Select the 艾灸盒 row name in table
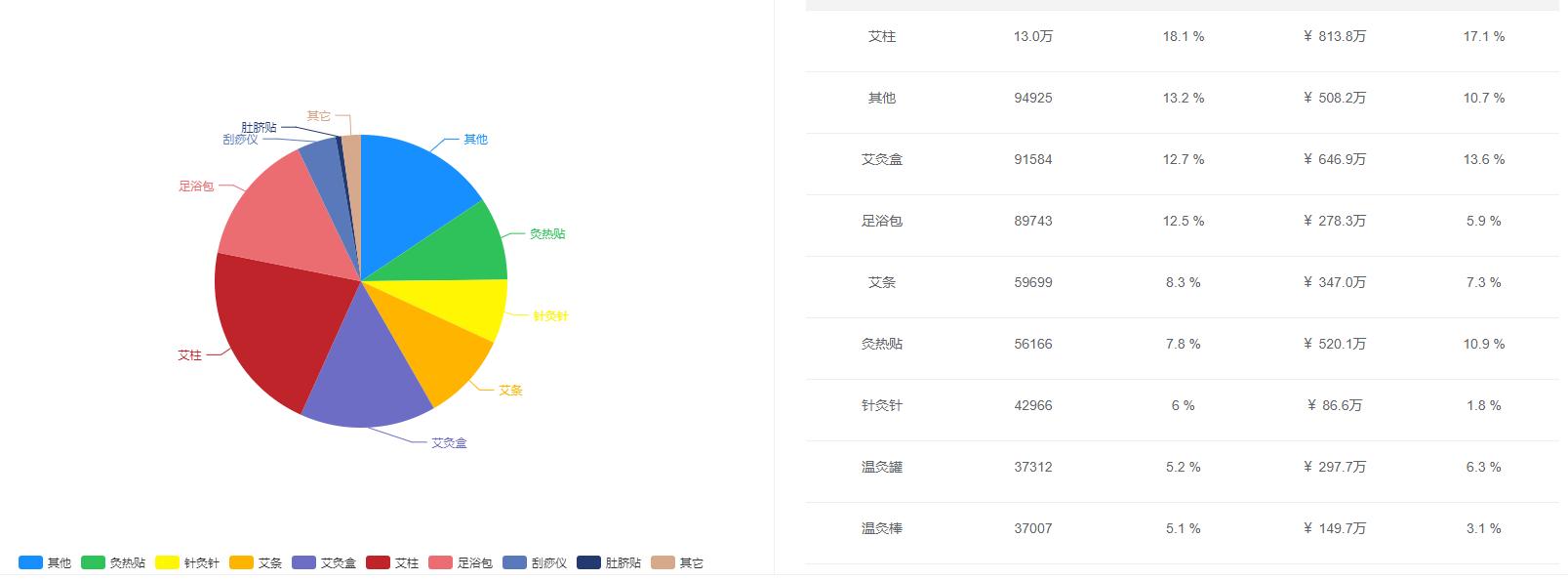Viewport: 1568px width, 580px height. pos(882,159)
